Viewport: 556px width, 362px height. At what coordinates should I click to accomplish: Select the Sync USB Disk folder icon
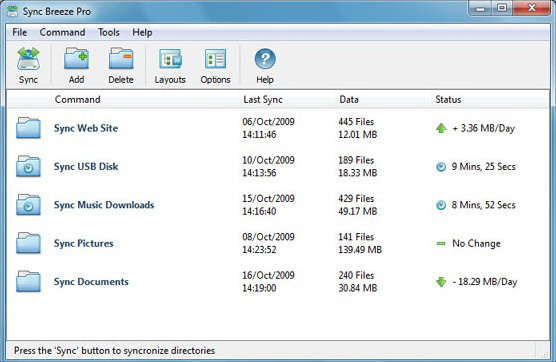pyautogui.click(x=28, y=166)
